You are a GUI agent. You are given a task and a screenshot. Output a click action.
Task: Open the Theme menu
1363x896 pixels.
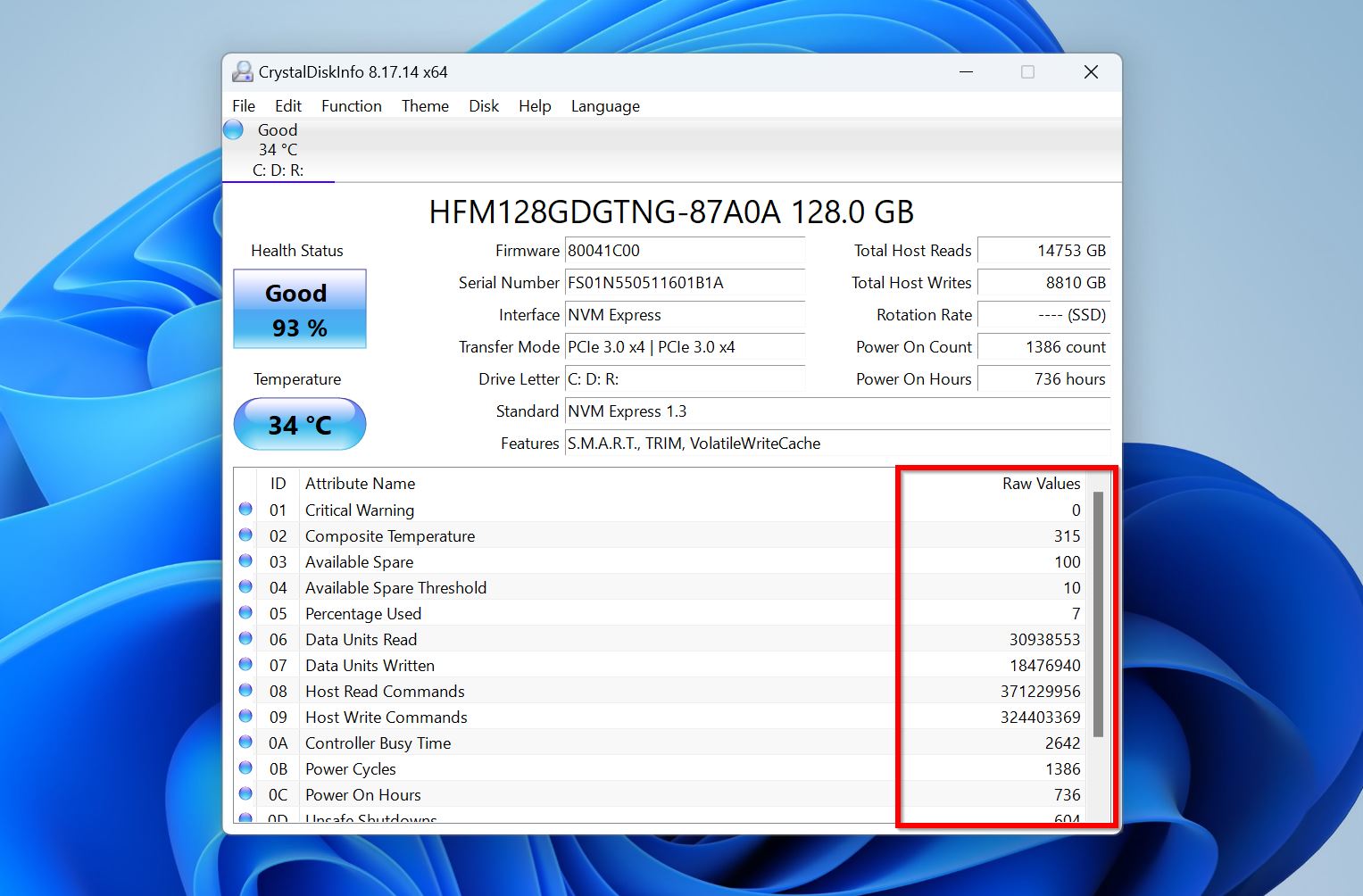click(x=425, y=106)
